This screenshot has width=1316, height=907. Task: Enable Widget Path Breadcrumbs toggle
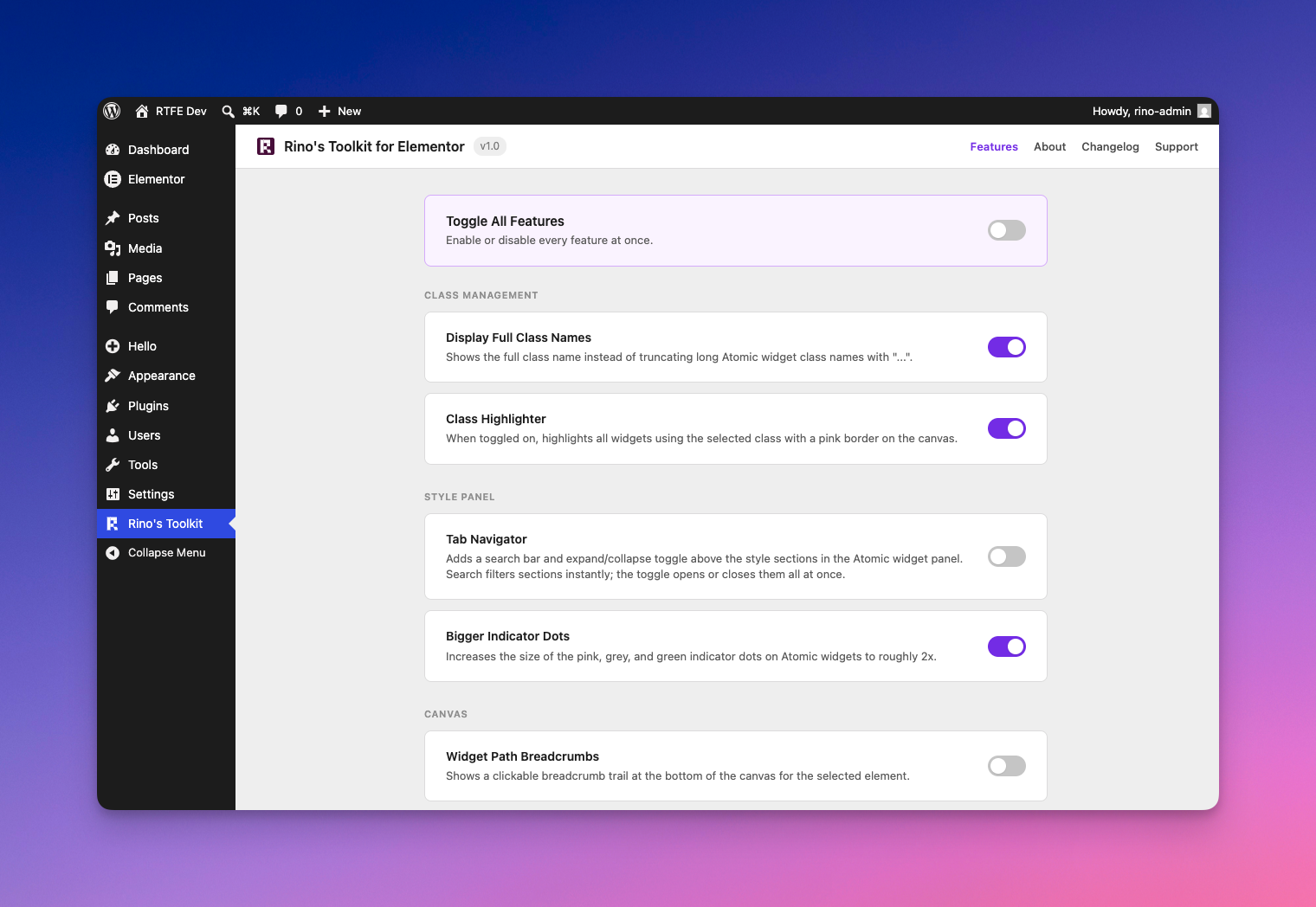click(x=1007, y=766)
